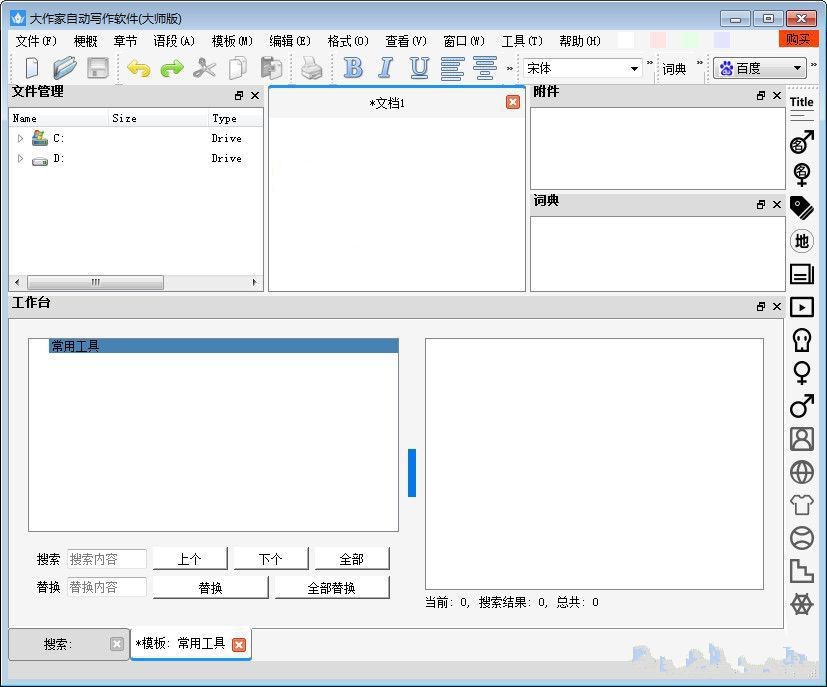The width and height of the screenshot is (827, 687).
Task: Click the 全部替换 button
Action: 331,588
